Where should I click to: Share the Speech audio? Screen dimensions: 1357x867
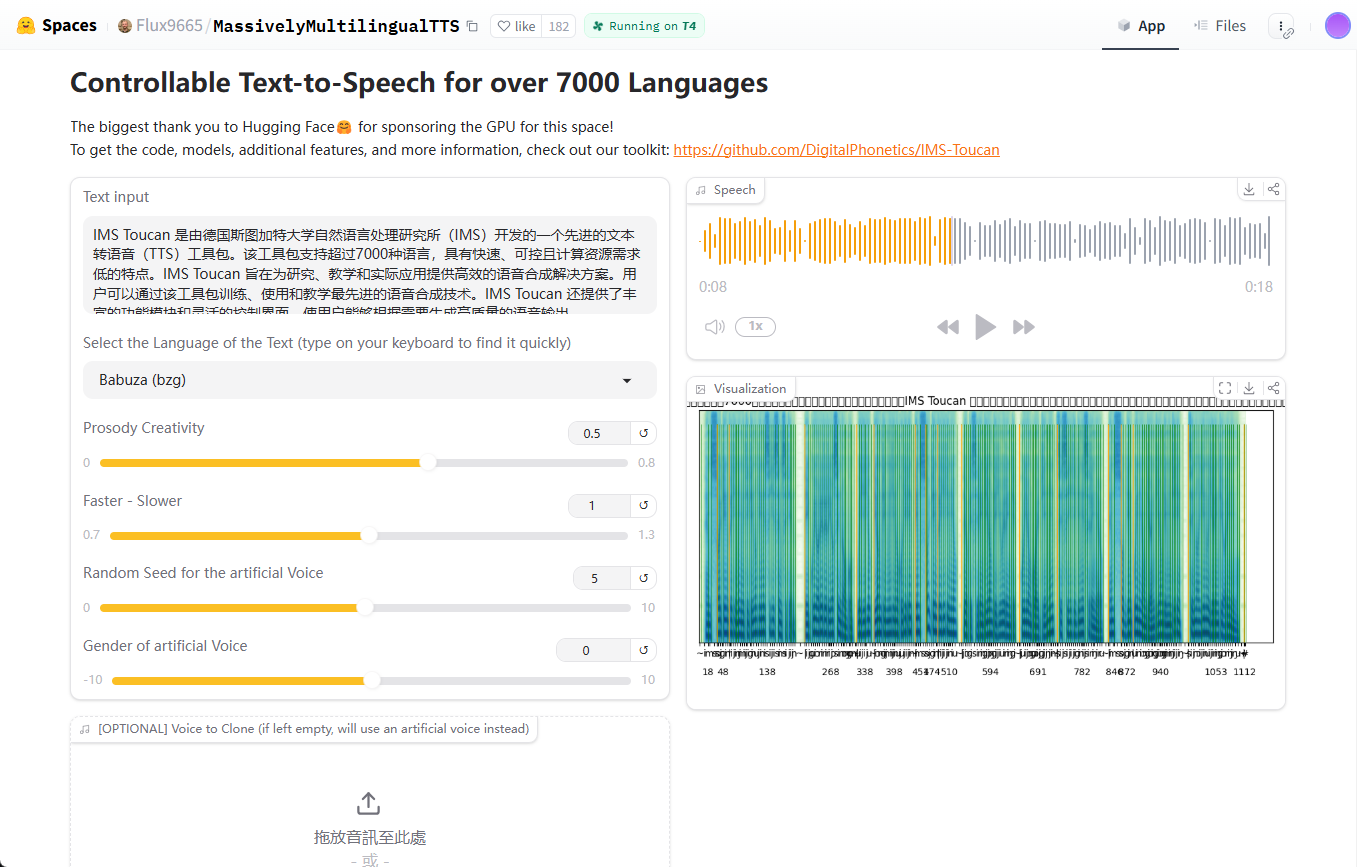tap(1273, 189)
